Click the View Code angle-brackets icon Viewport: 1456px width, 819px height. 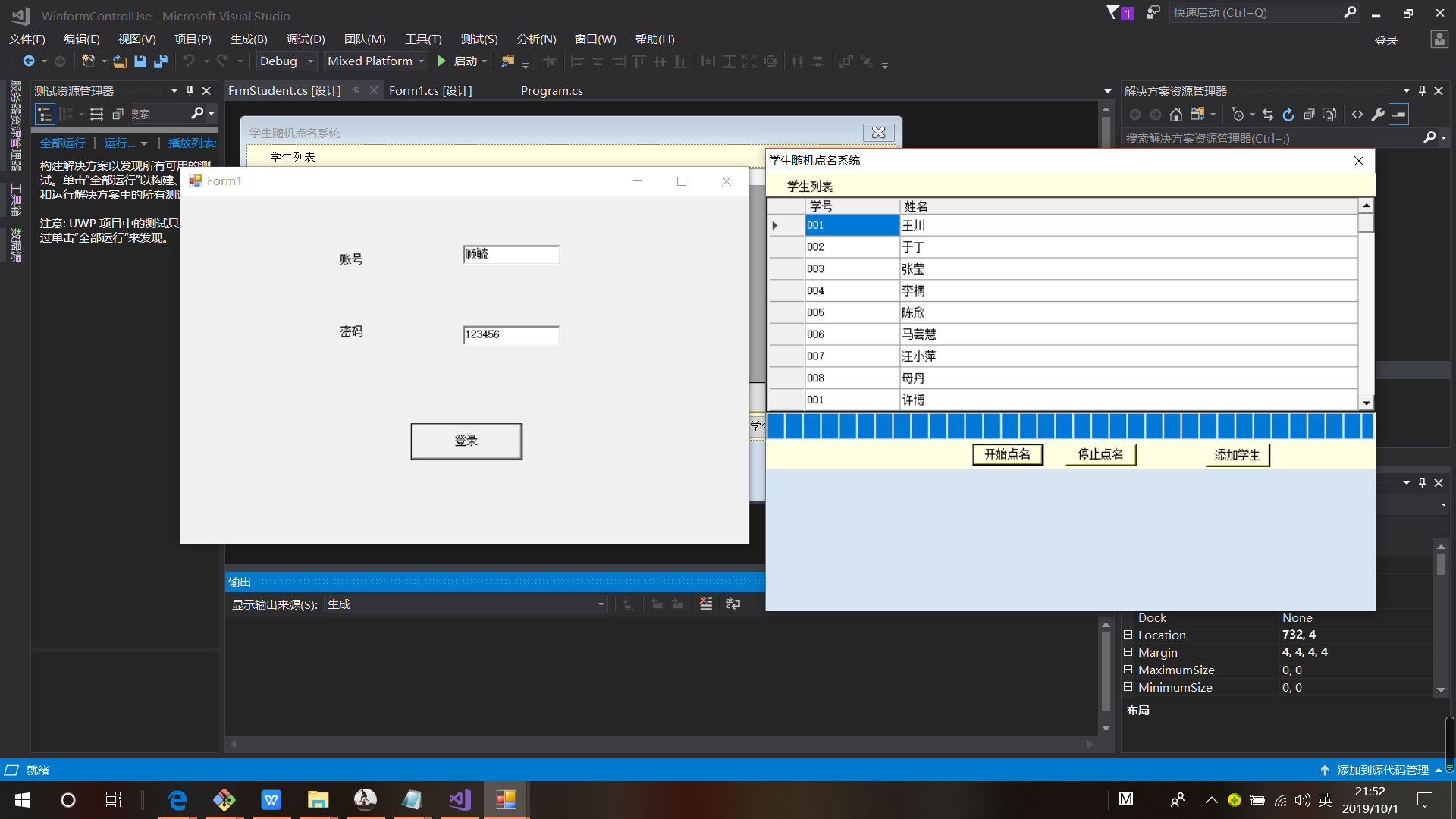click(1357, 115)
